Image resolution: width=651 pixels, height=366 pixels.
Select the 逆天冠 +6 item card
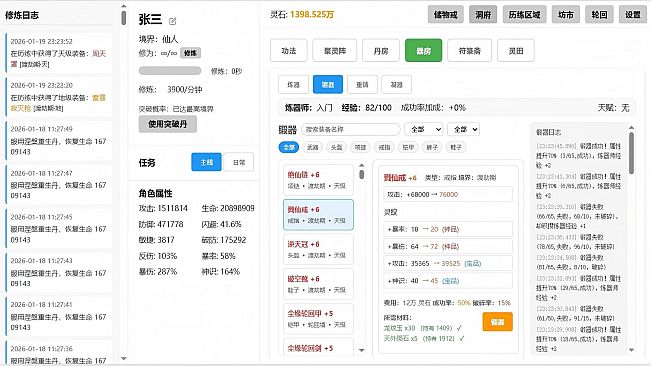(x=318, y=249)
